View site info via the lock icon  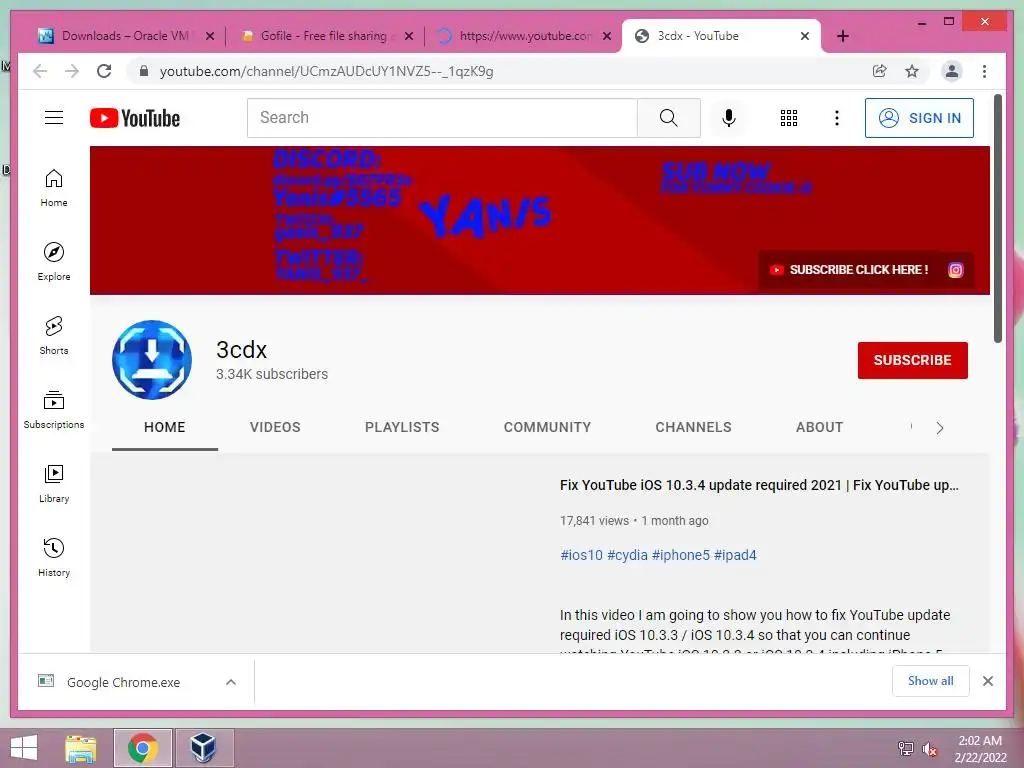point(144,71)
